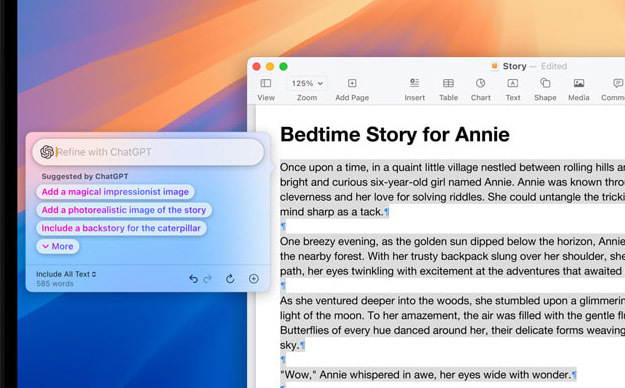
Task: Click the line "Wow," Annie whispered in awe
Action: tap(426, 375)
